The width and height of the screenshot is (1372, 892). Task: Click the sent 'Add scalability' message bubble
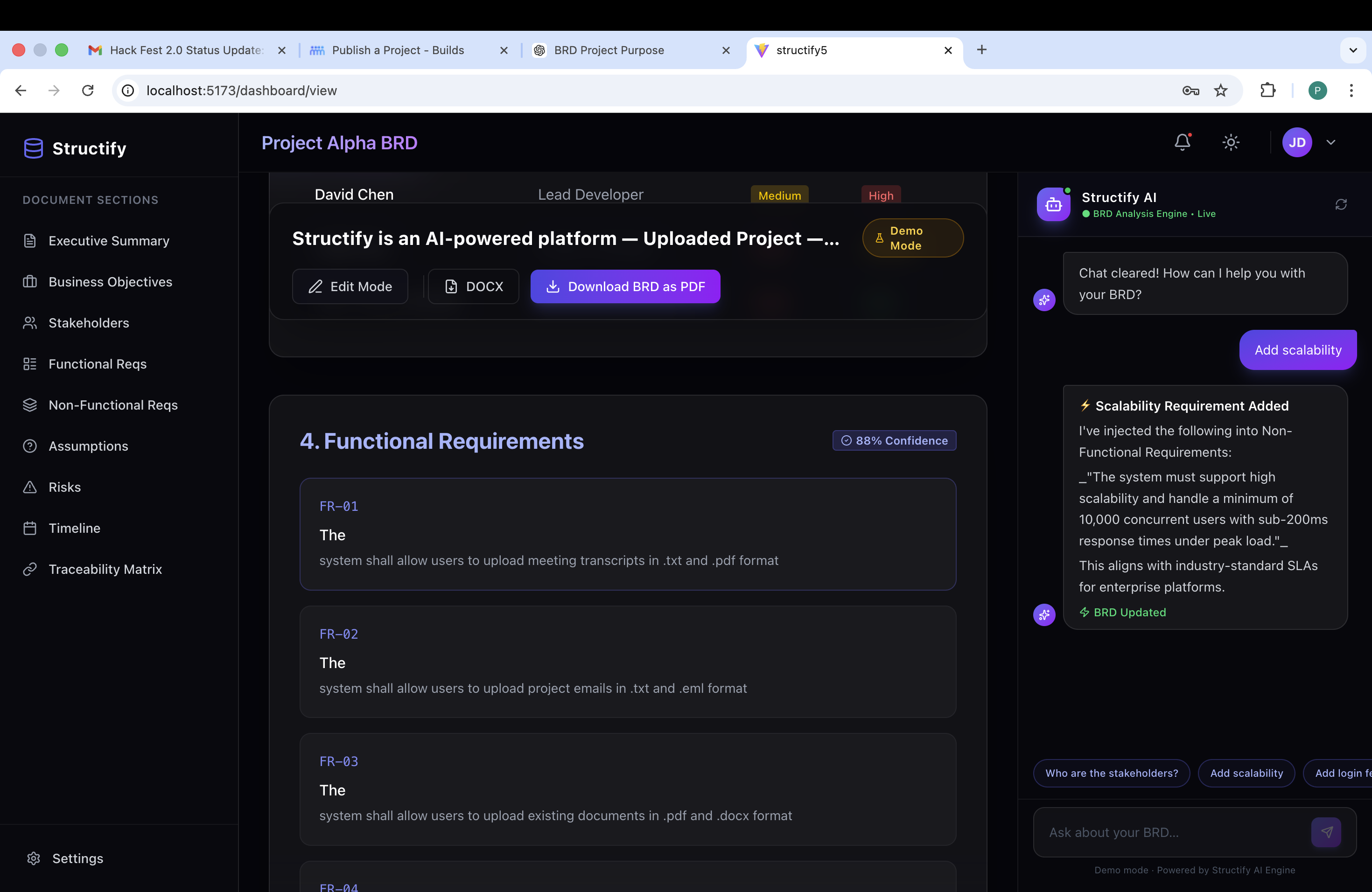[1298, 350]
